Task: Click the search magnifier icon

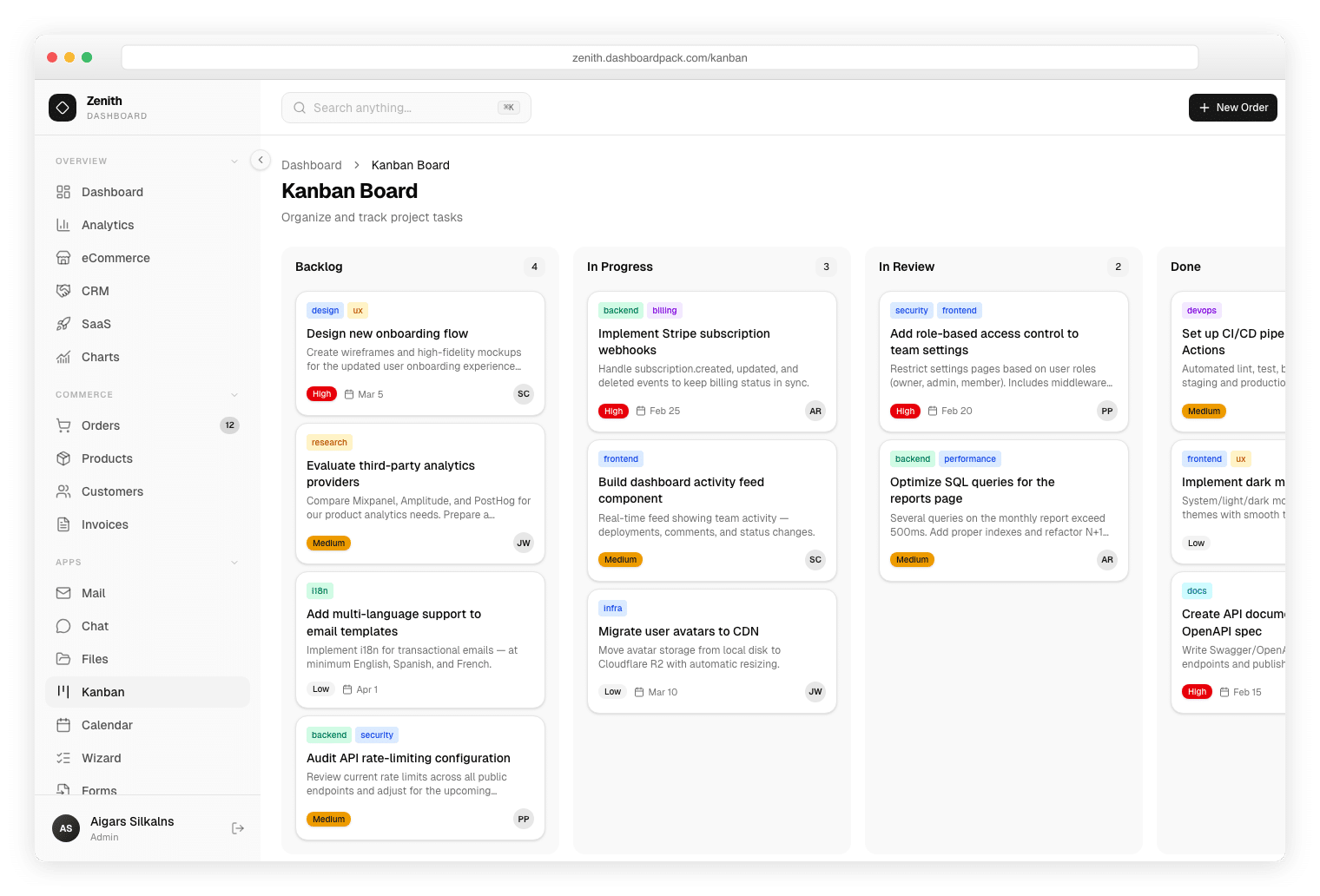Action: 299,107
